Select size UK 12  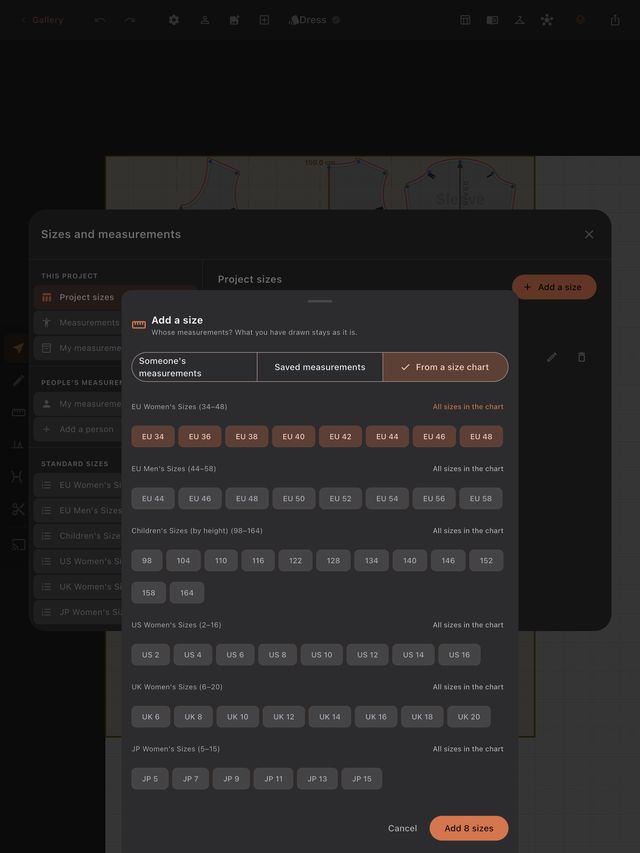click(x=284, y=716)
